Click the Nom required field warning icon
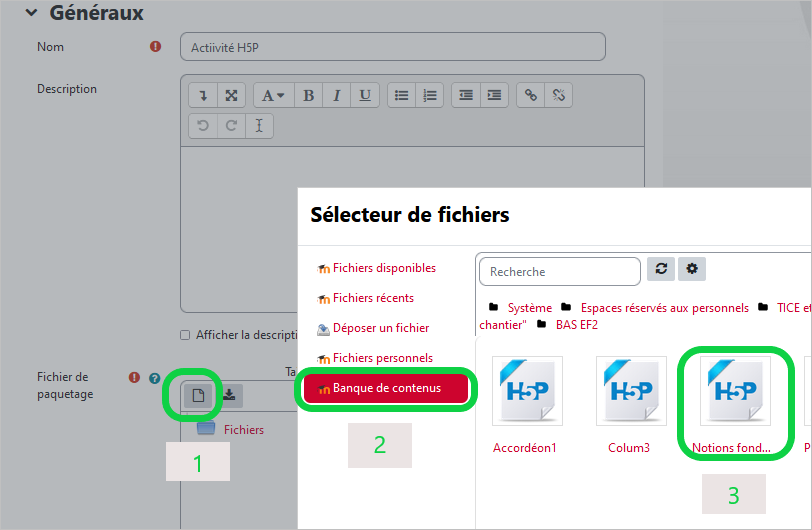Screen dimensions: 812x530 tap(155, 47)
